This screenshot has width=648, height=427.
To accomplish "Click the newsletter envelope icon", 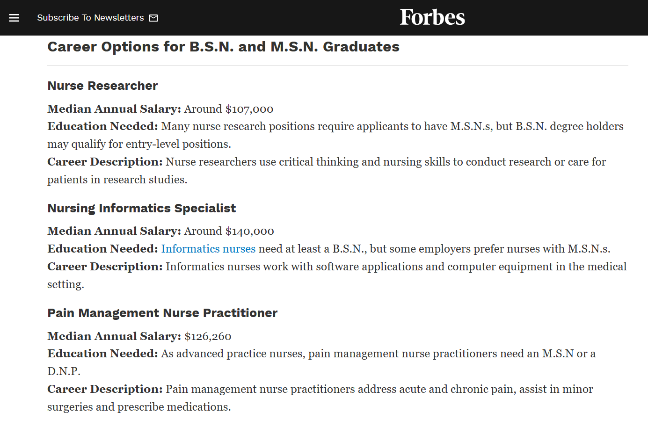I will pos(153,18).
